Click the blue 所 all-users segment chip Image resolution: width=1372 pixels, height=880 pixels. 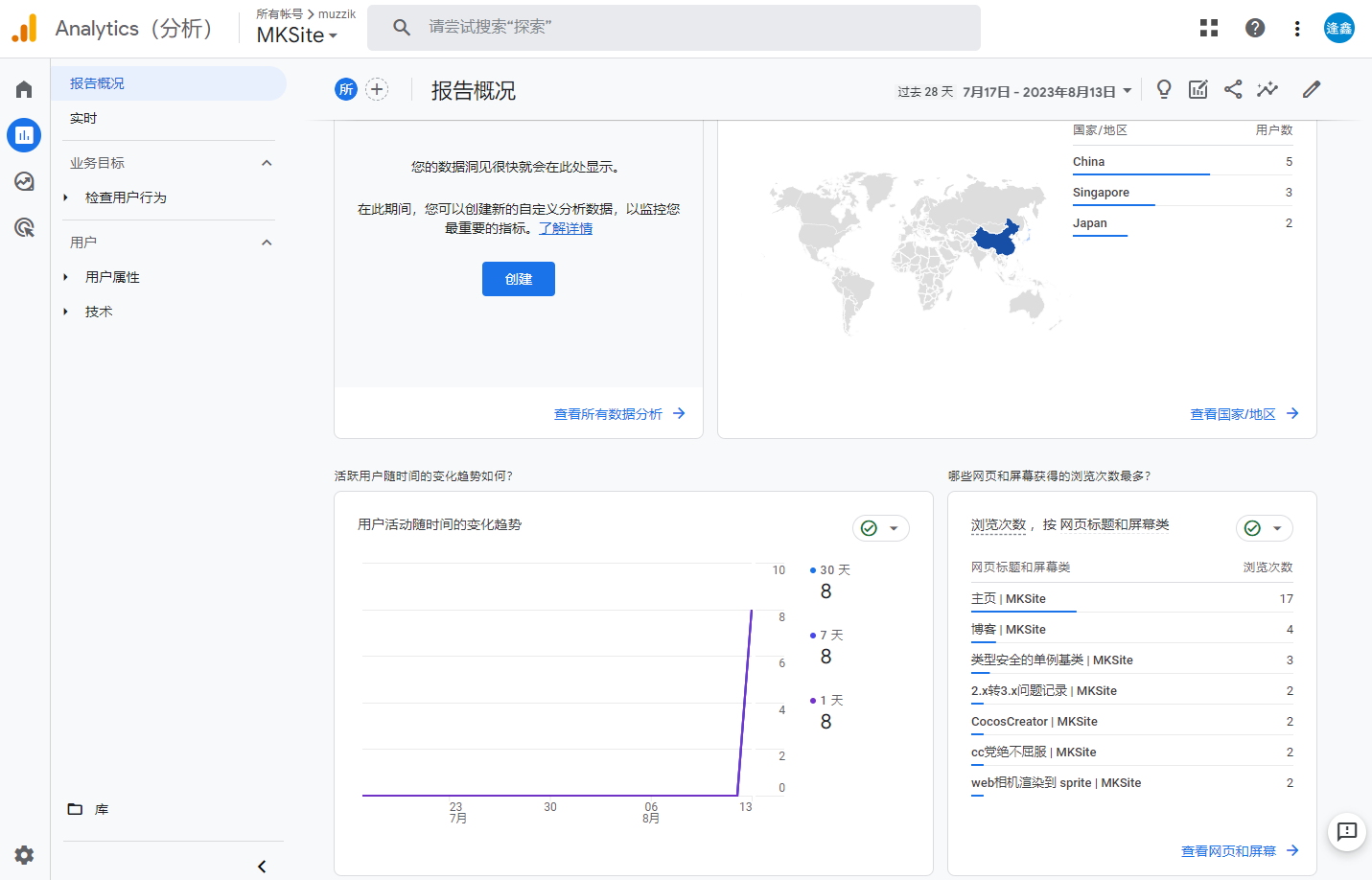[x=346, y=89]
